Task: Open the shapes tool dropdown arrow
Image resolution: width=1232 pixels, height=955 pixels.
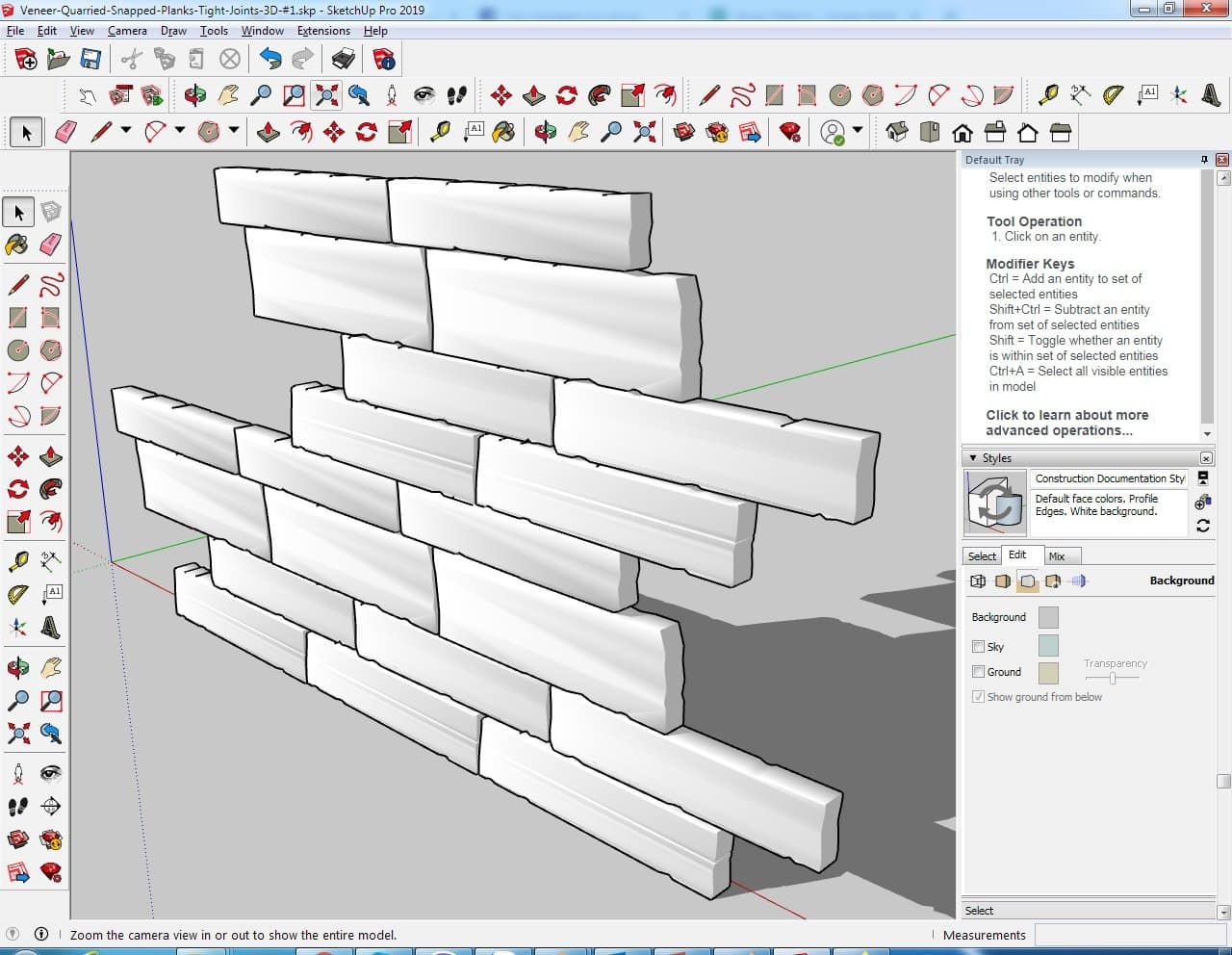Action: (x=233, y=131)
